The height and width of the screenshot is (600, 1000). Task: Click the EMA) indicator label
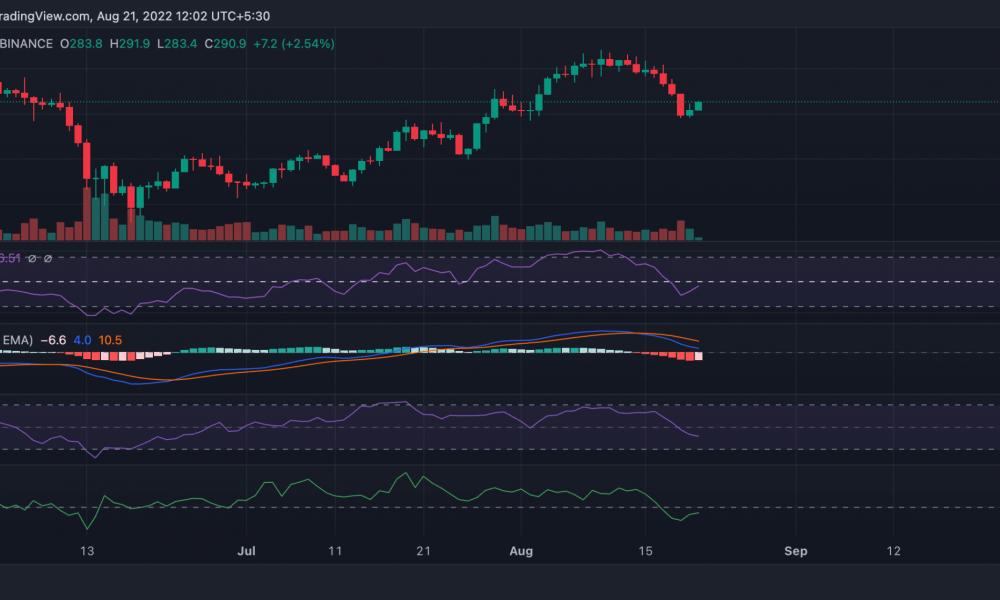point(17,340)
